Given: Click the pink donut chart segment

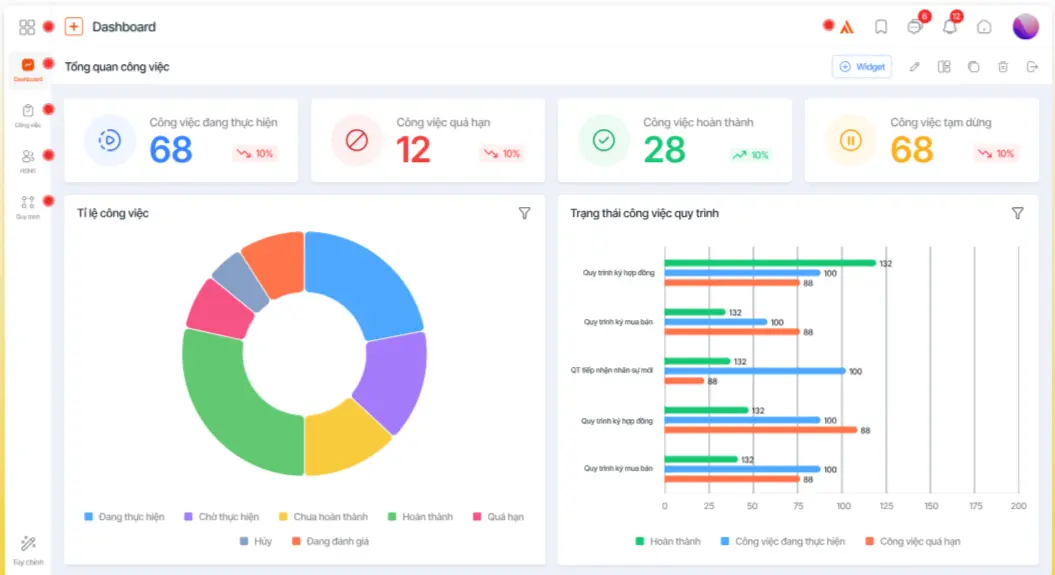Looking at the screenshot, I should 217,310.
